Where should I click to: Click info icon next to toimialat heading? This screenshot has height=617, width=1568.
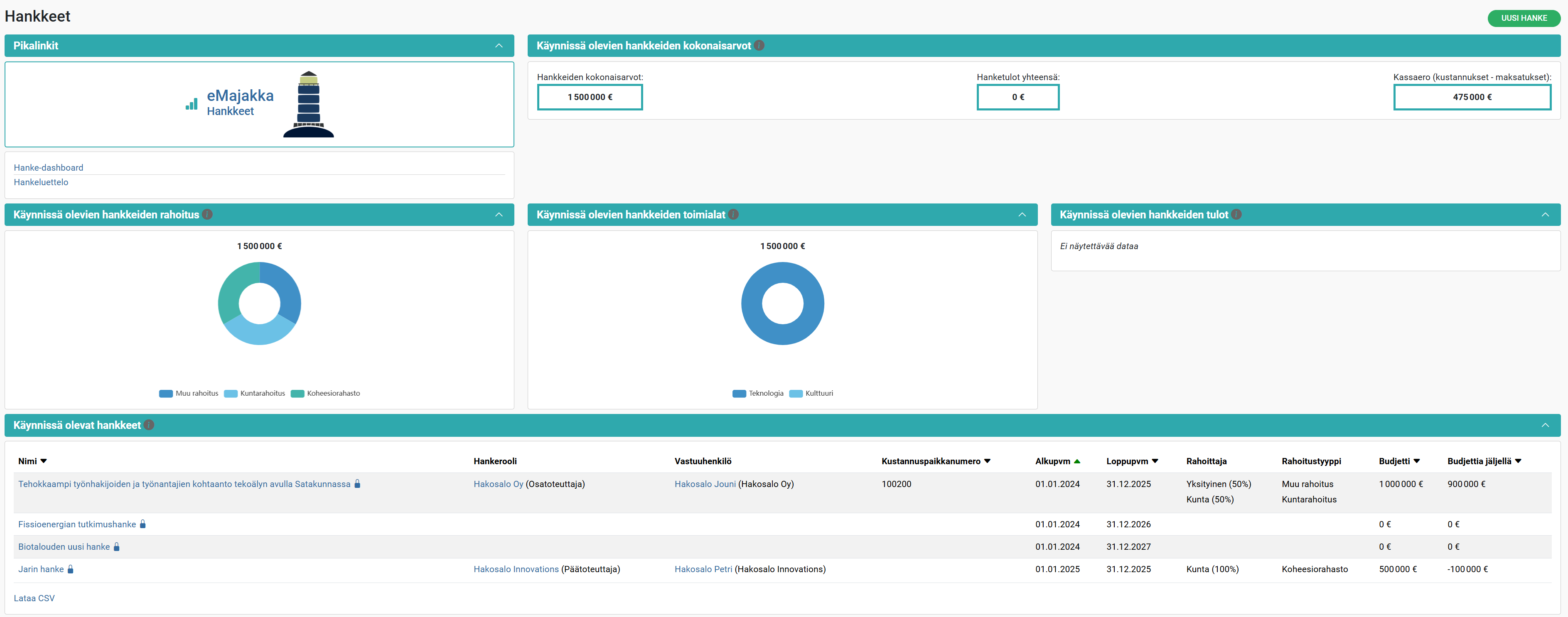(x=733, y=215)
